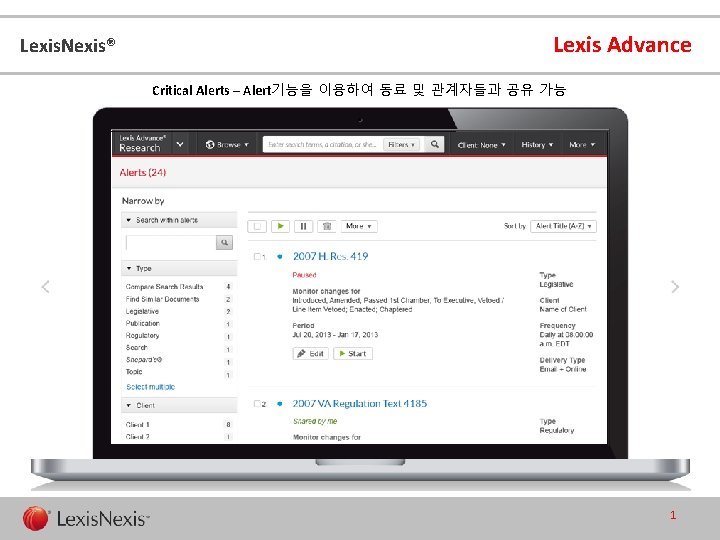Screen dimensions: 720x540
Task: Click the red Paused status text
Action: (x=304, y=275)
